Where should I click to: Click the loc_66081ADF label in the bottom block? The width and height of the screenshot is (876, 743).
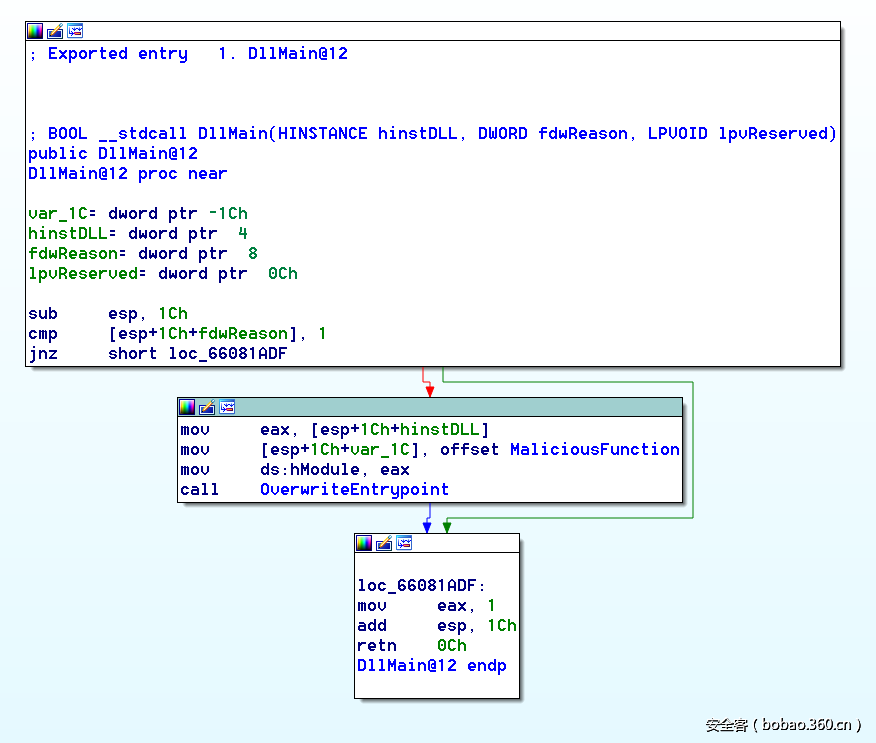(x=420, y=586)
